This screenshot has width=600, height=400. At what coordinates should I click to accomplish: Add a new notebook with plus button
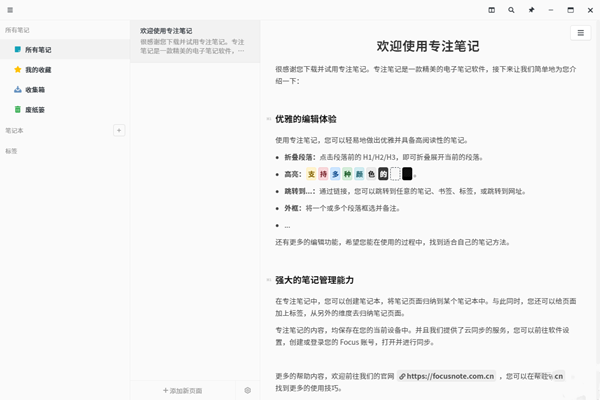click(x=119, y=130)
